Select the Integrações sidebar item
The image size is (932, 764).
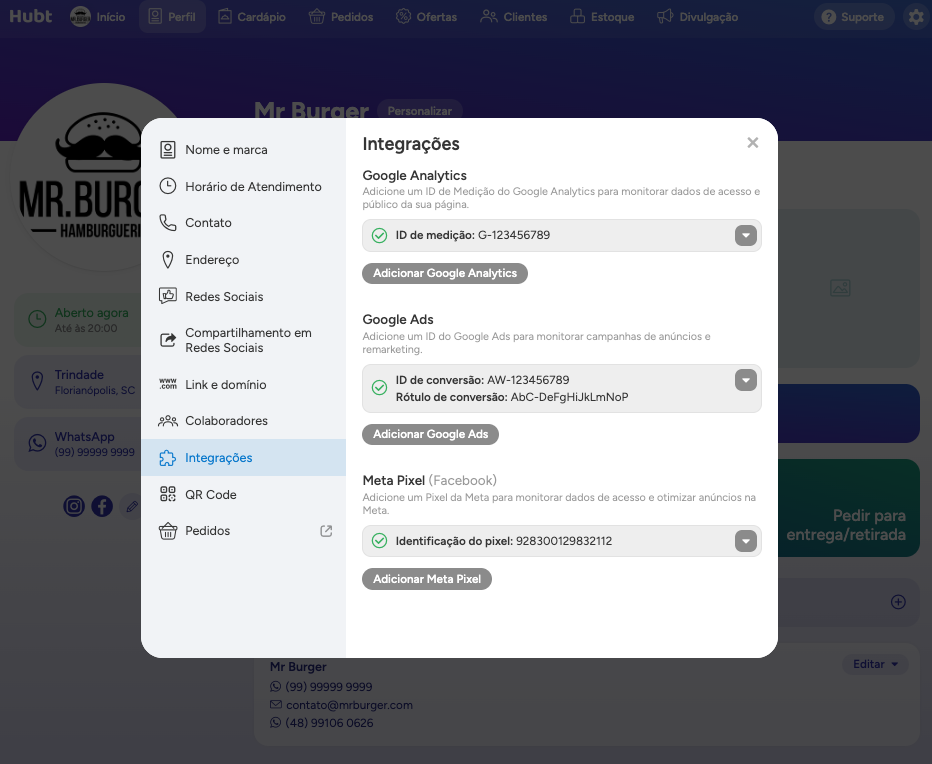point(244,458)
